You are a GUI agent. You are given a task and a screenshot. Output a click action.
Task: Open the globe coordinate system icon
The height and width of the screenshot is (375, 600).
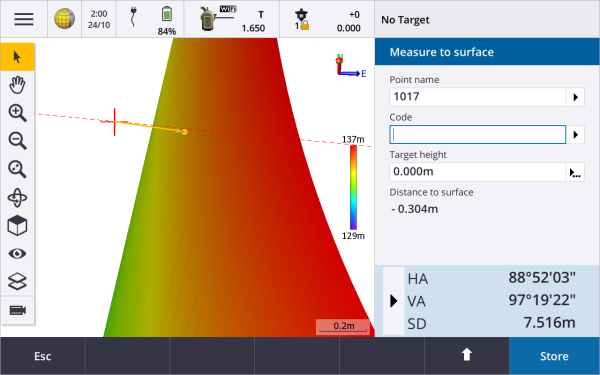coord(64,19)
